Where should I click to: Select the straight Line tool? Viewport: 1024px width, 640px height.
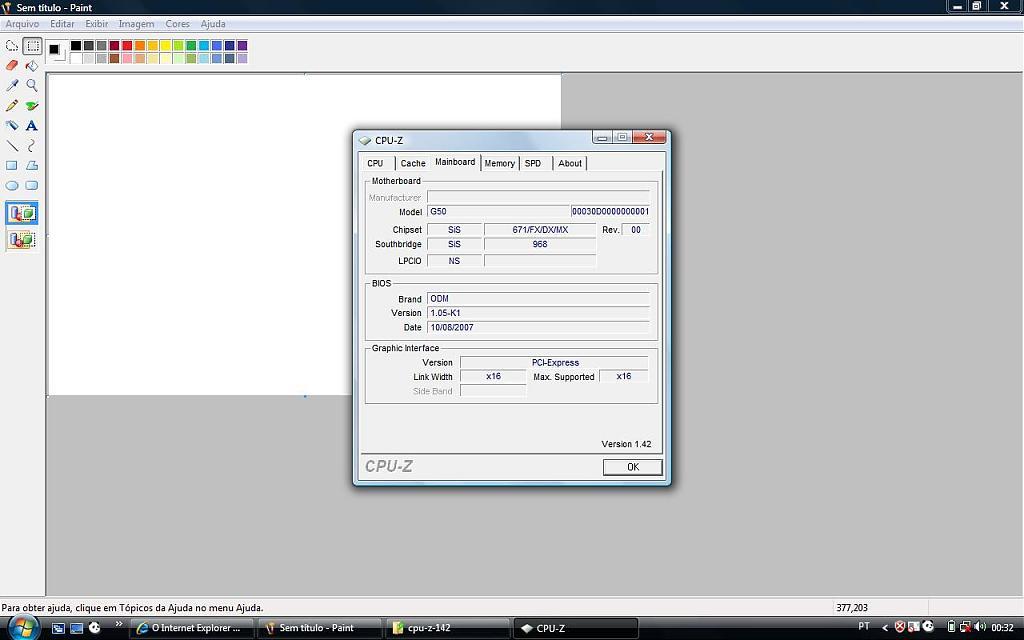12,146
